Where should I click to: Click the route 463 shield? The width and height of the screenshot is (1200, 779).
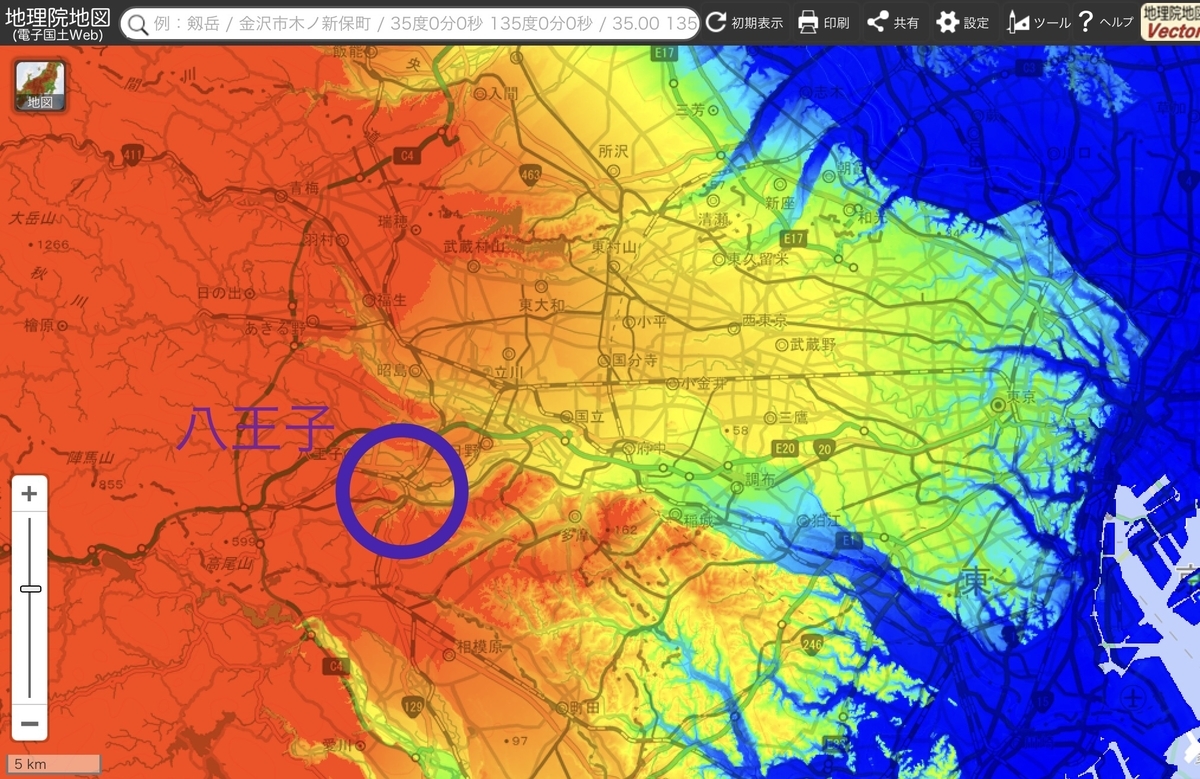[x=531, y=175]
